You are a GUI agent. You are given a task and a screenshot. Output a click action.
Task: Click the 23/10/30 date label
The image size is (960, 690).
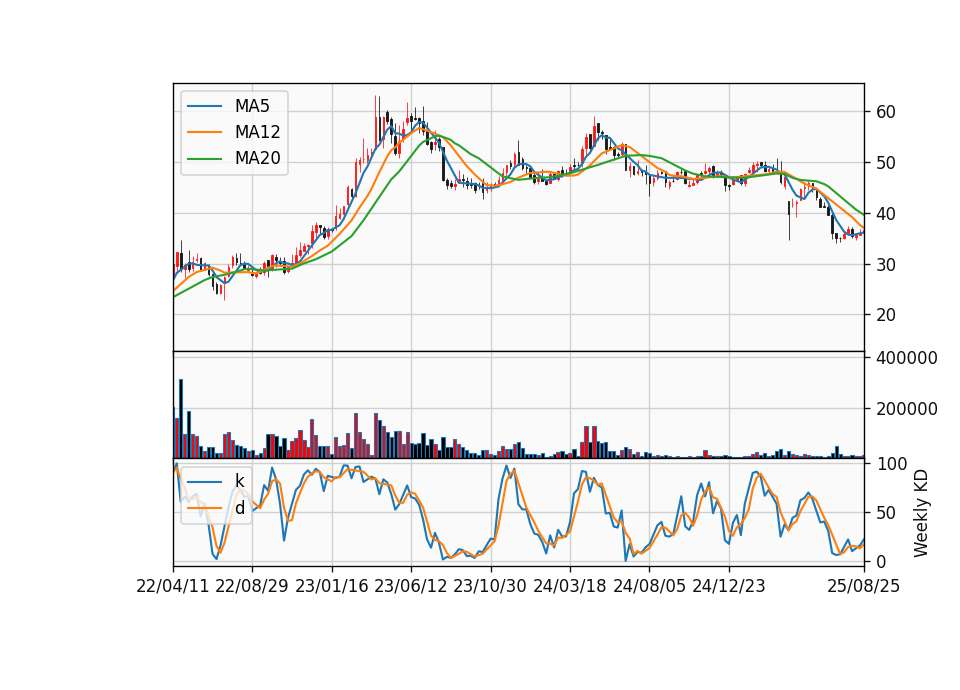[x=490, y=586]
